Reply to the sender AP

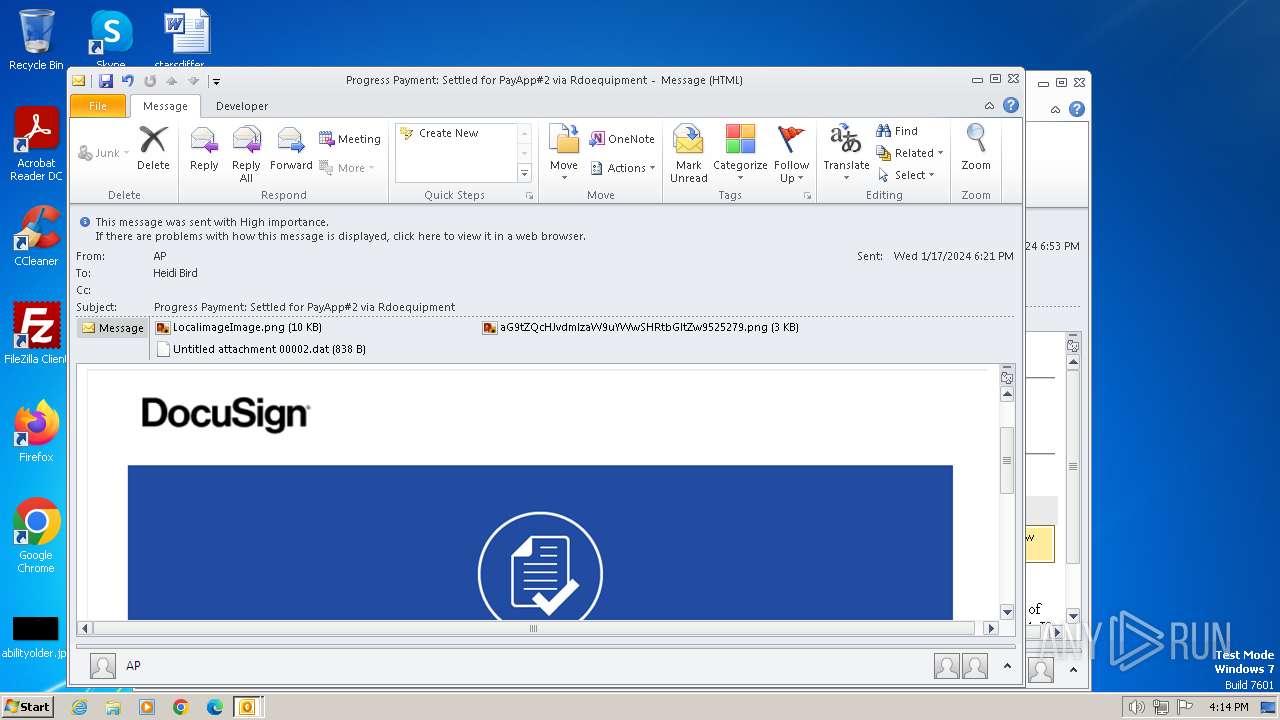point(204,148)
